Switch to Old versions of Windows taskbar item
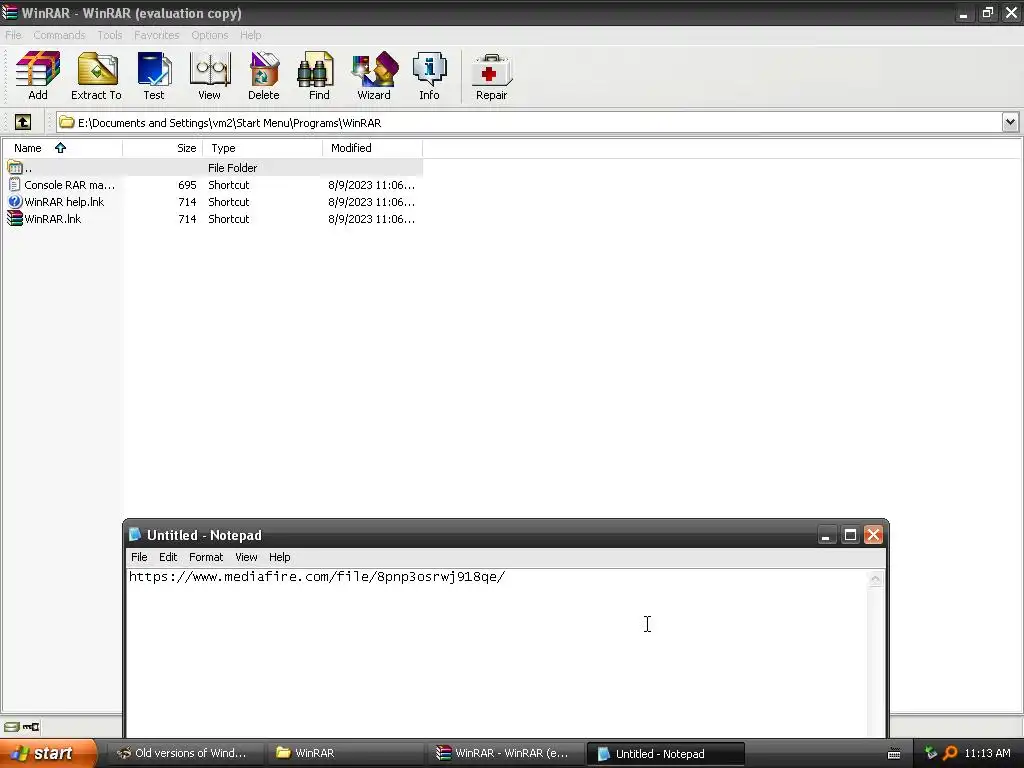This screenshot has height=768, width=1024. pos(185,754)
